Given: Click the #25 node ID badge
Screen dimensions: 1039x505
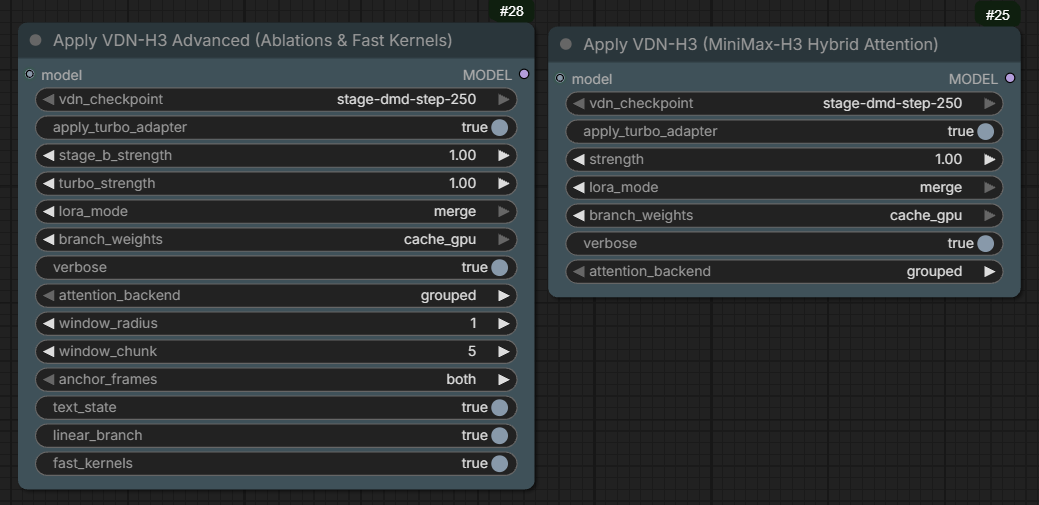Looking at the screenshot, I should tap(997, 15).
